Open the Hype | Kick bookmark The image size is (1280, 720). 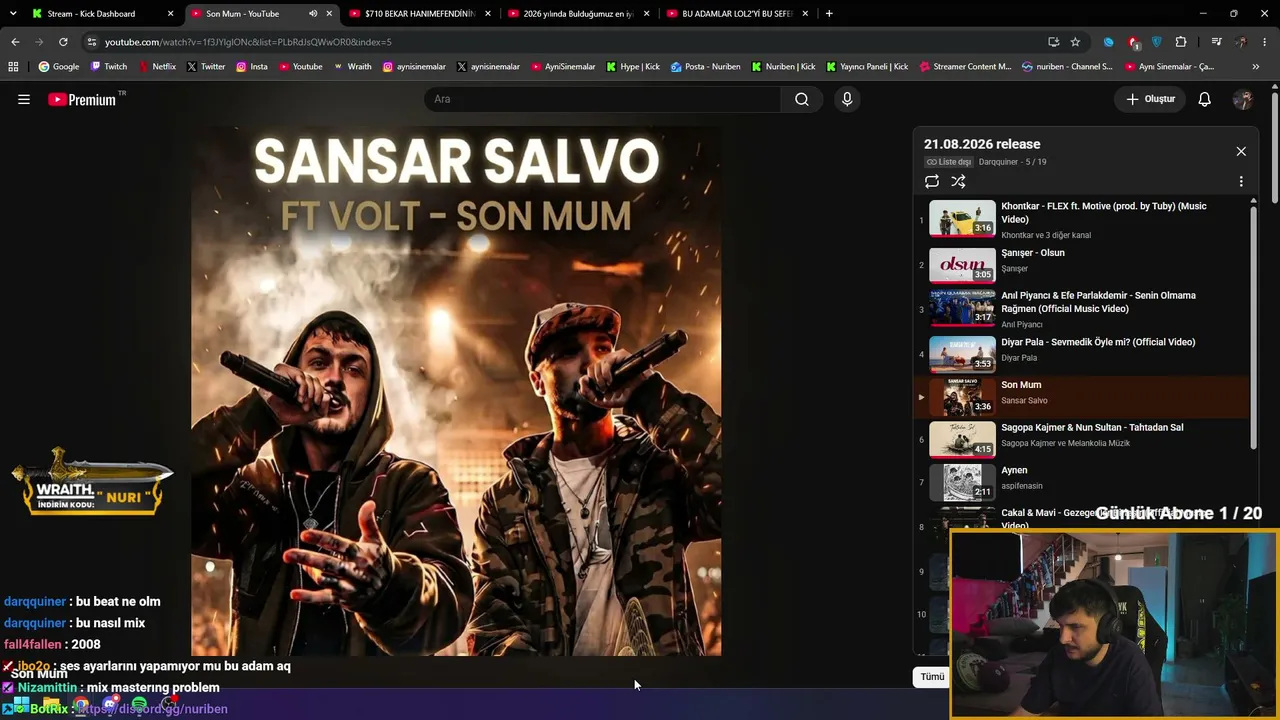(x=633, y=67)
